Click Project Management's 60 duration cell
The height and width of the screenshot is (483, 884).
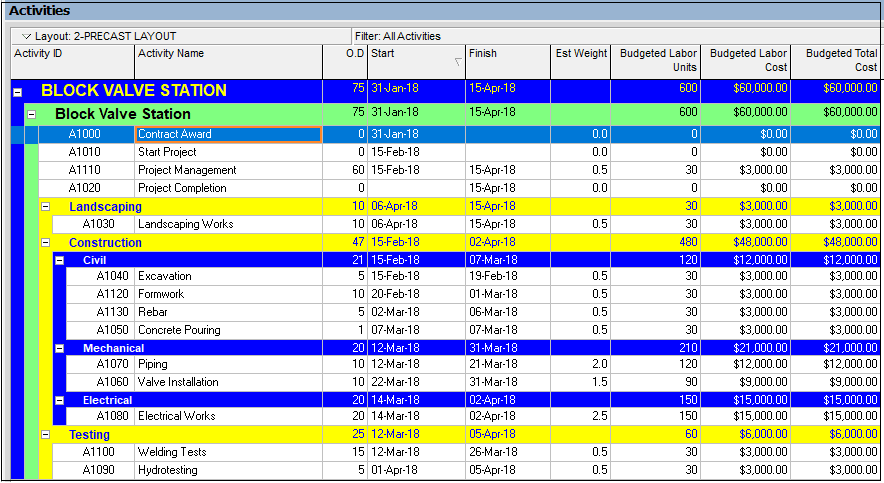pyautogui.click(x=345, y=170)
